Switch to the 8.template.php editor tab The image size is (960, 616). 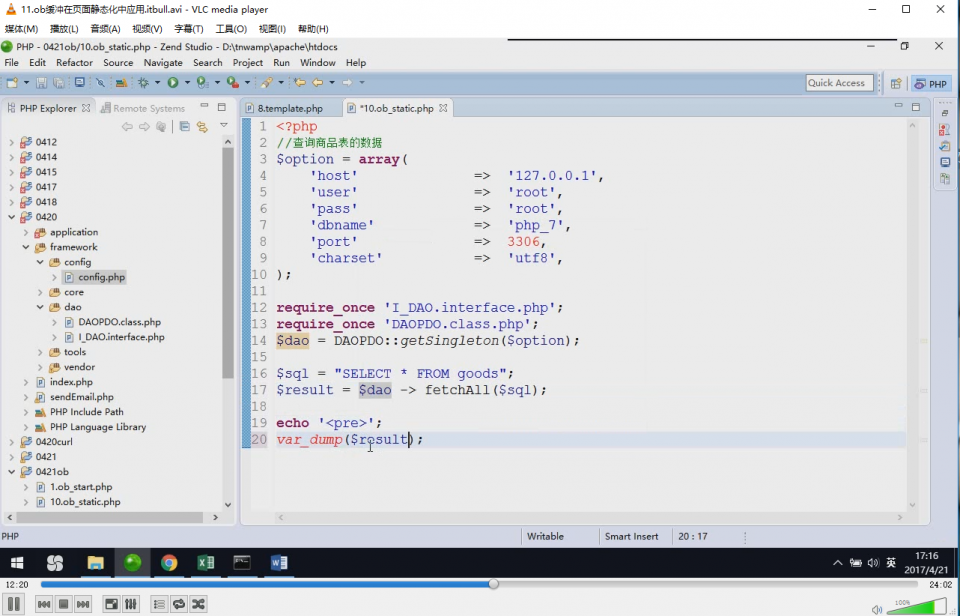(290, 108)
